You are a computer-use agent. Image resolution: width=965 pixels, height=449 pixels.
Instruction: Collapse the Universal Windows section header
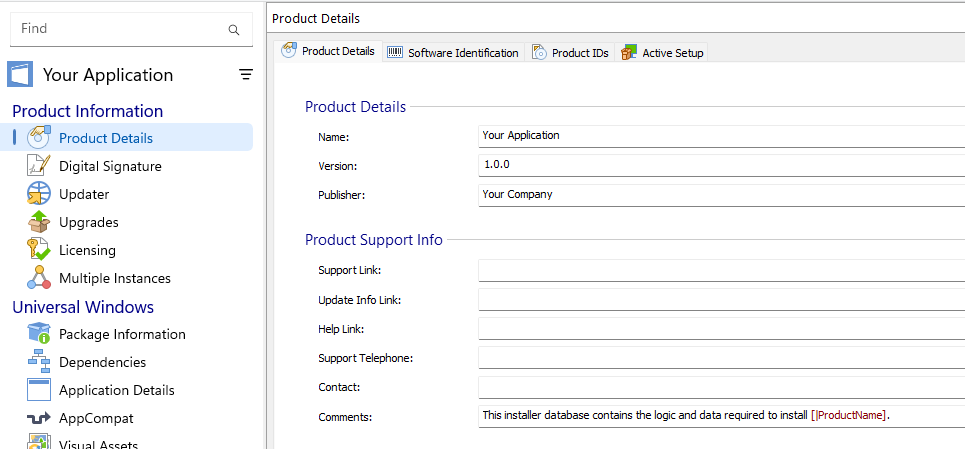(x=83, y=307)
